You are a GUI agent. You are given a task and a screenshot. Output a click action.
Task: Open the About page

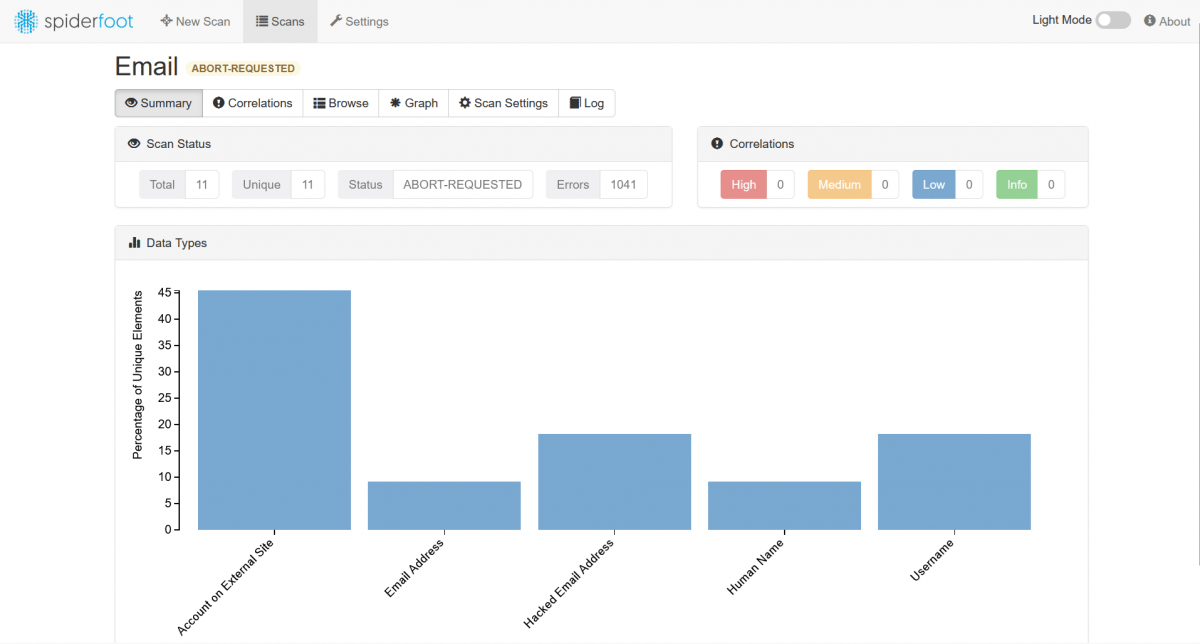coord(1167,21)
